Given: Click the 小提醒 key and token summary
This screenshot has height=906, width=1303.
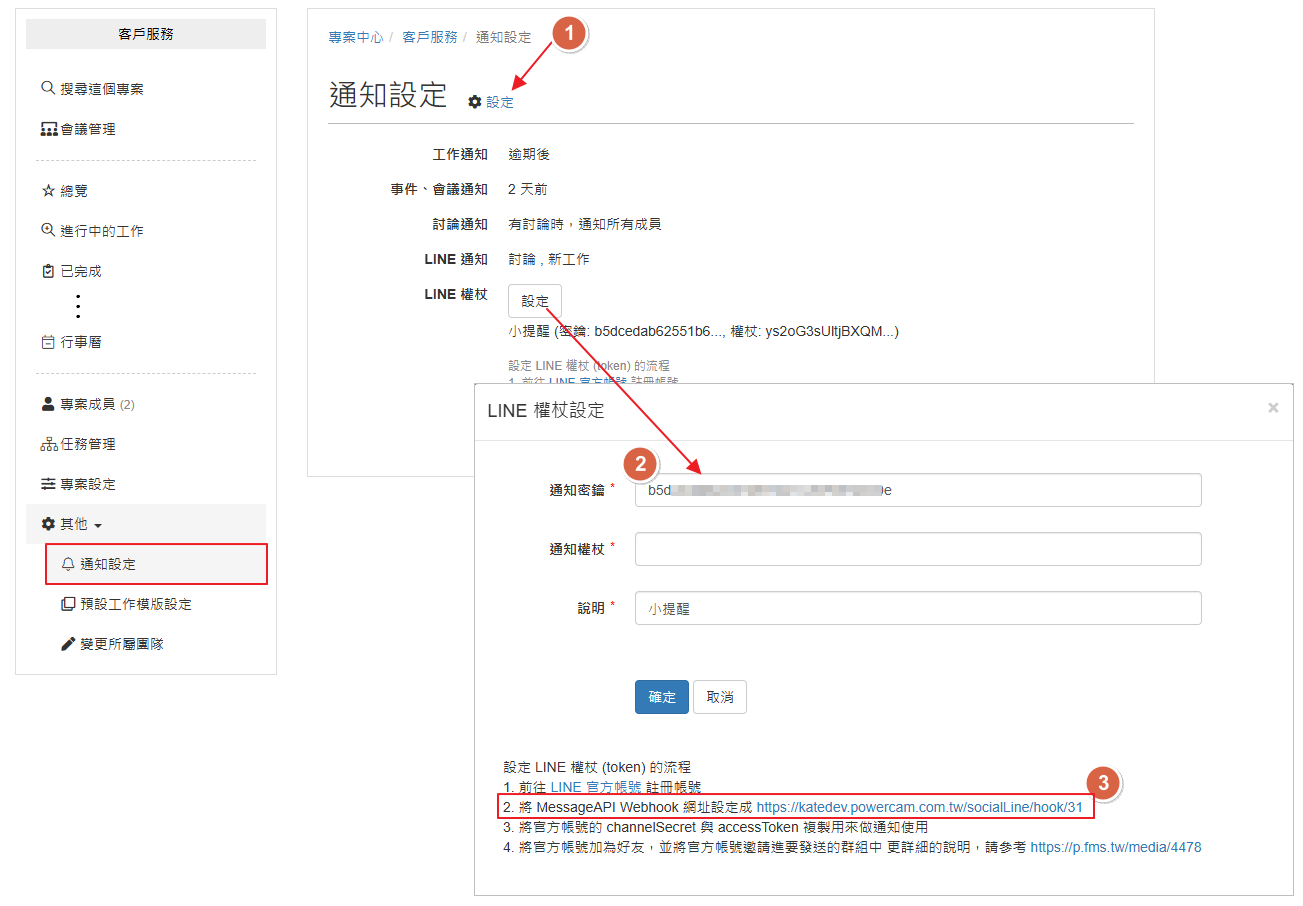Looking at the screenshot, I should (x=704, y=331).
